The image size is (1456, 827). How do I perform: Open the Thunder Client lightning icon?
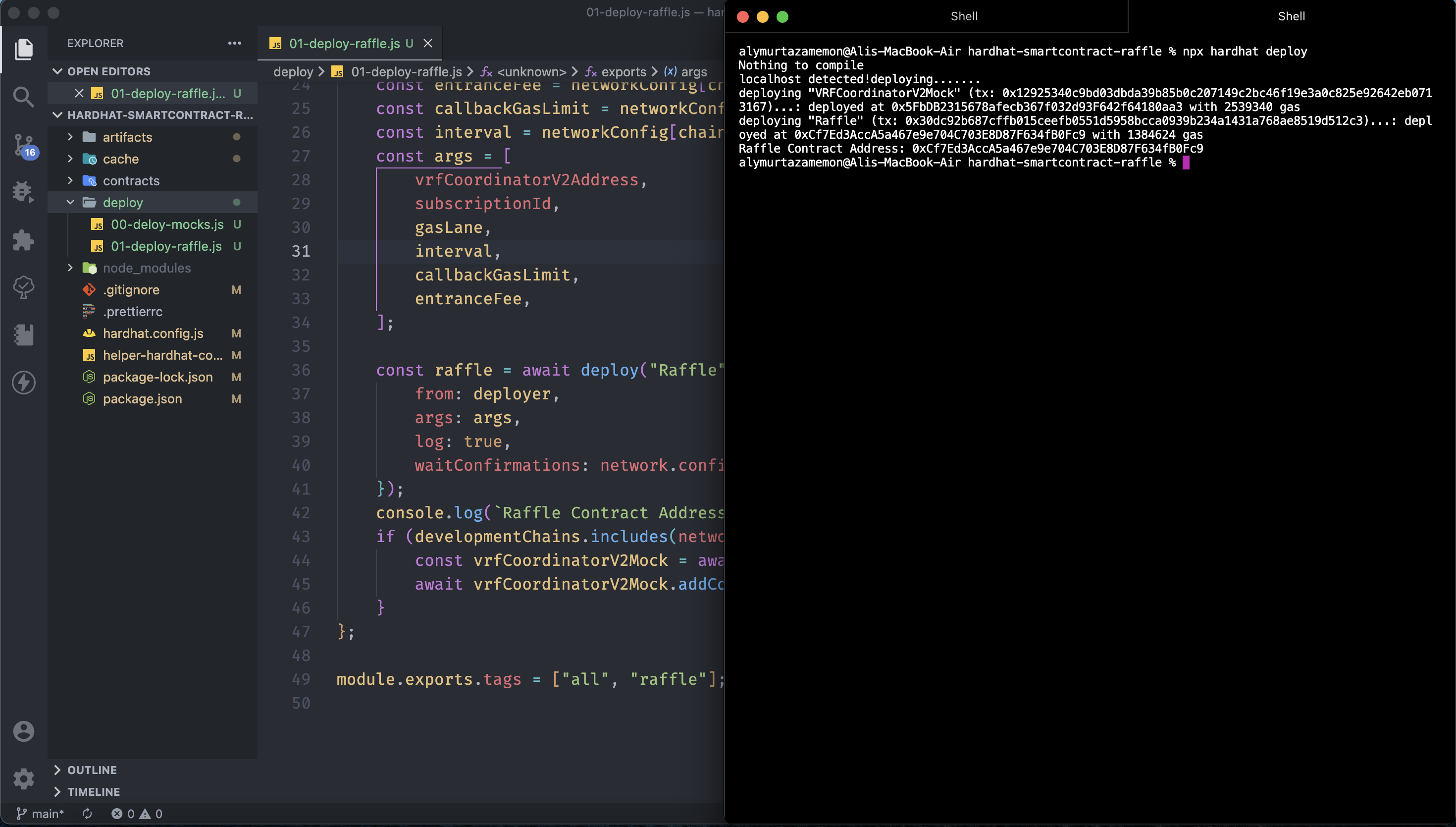23,382
